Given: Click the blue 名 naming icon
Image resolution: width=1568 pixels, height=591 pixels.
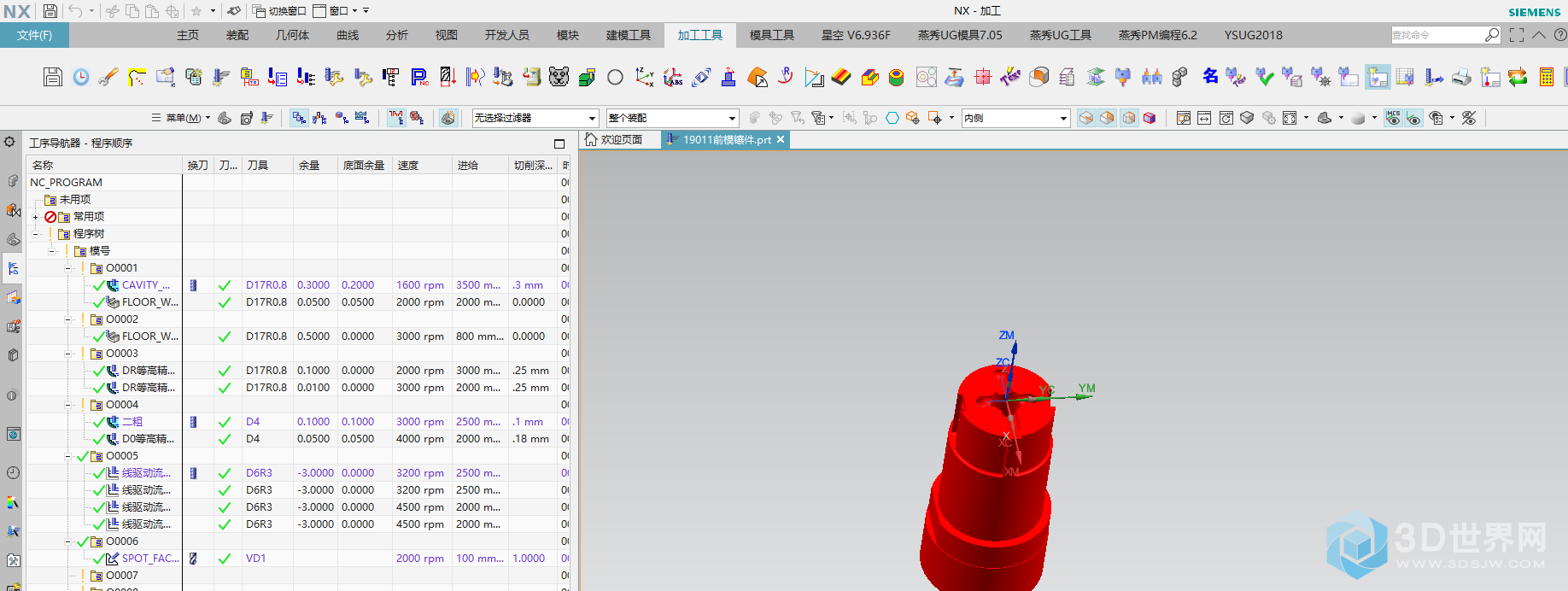Looking at the screenshot, I should 1210,77.
